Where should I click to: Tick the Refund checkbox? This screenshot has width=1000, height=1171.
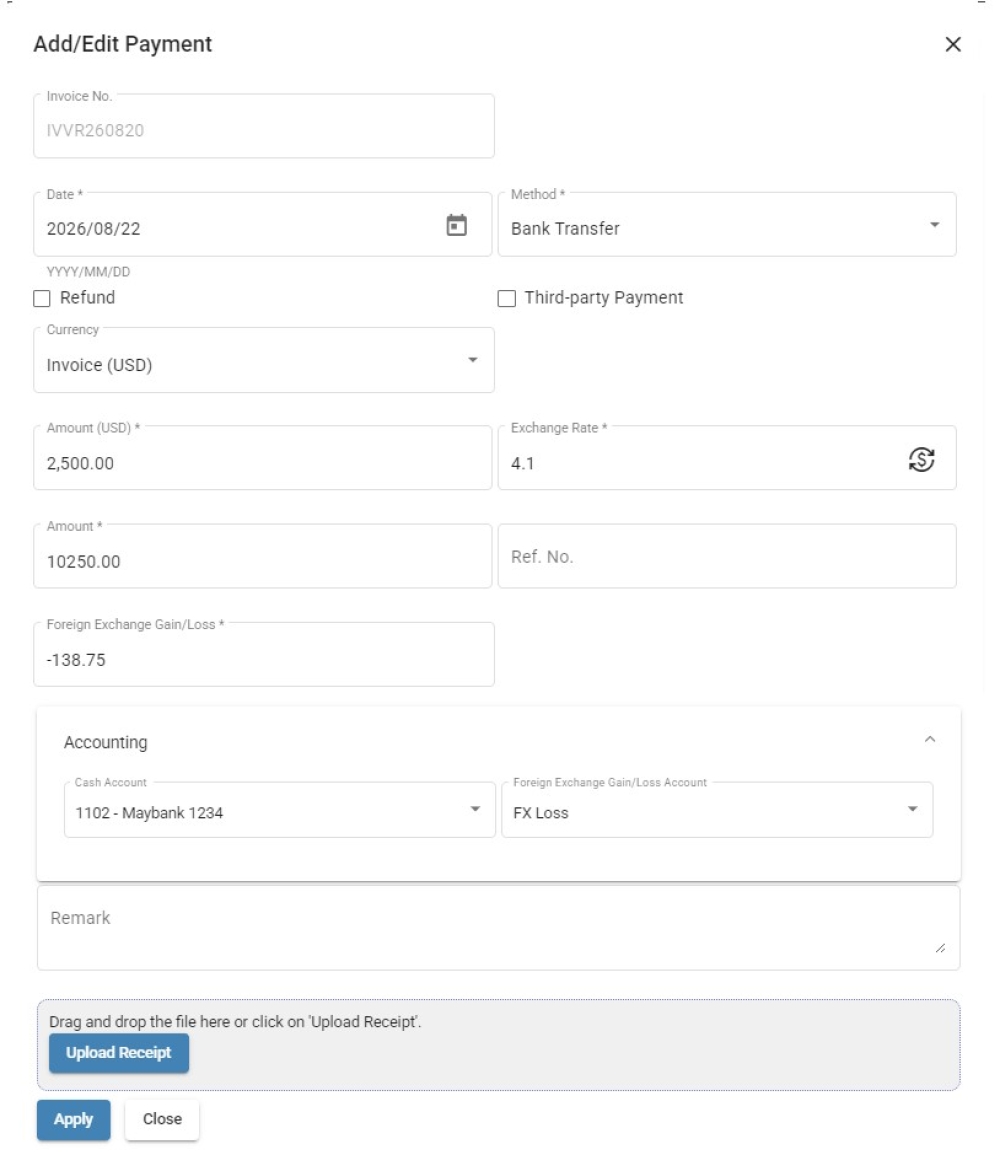pos(42,299)
